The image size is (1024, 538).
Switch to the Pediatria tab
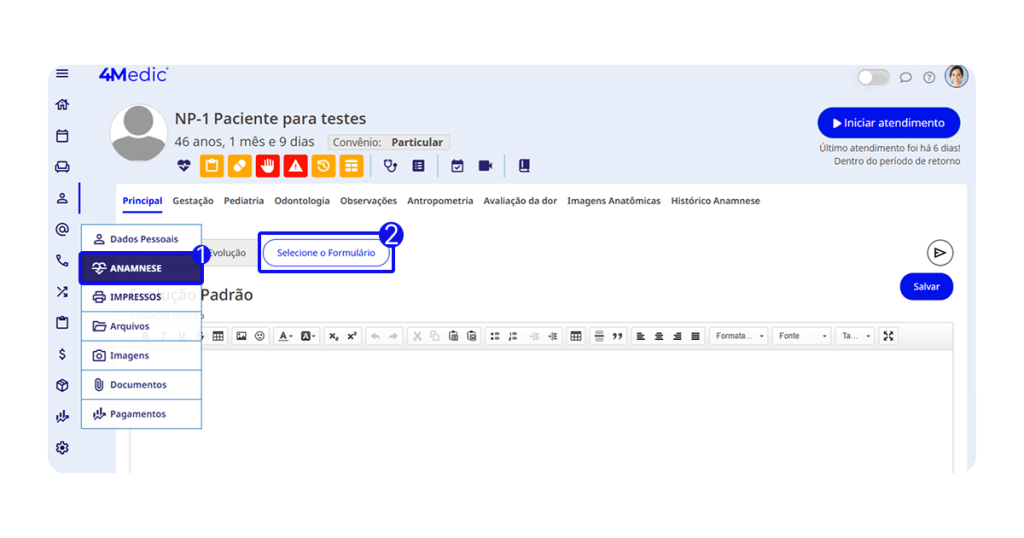(244, 201)
